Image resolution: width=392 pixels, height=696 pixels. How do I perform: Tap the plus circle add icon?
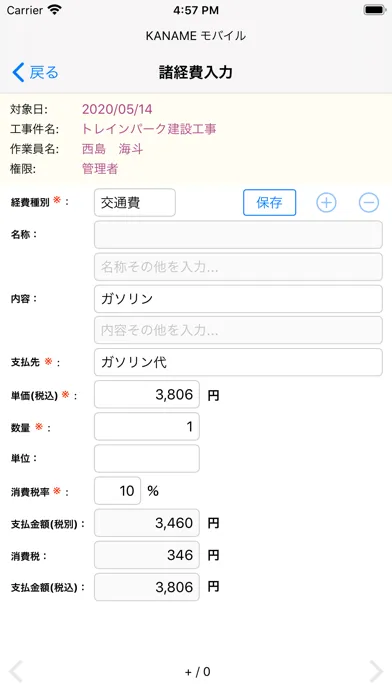click(326, 202)
